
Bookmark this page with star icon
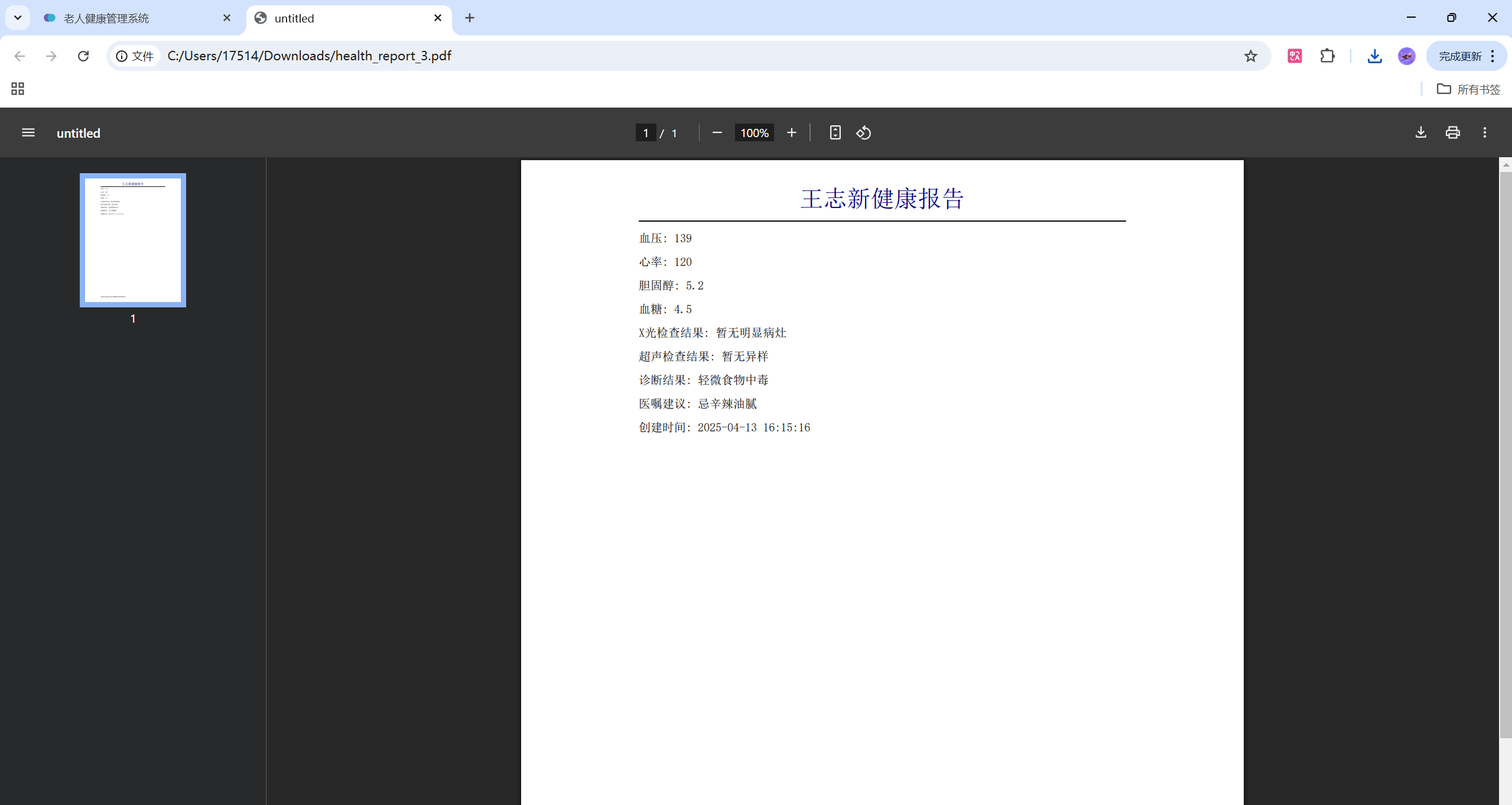pyautogui.click(x=1250, y=56)
